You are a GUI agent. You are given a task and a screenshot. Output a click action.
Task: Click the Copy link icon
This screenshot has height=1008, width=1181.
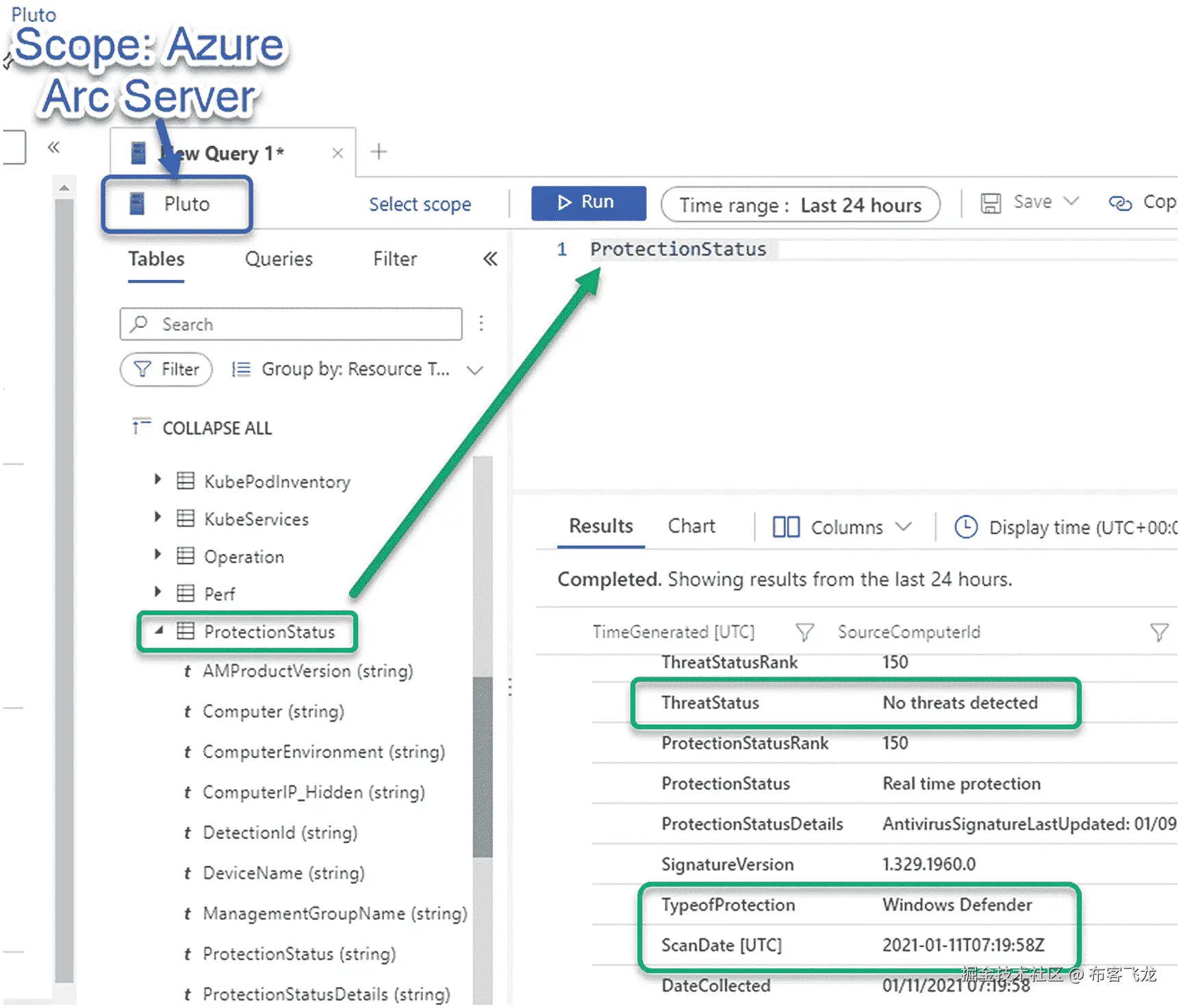click(1120, 203)
